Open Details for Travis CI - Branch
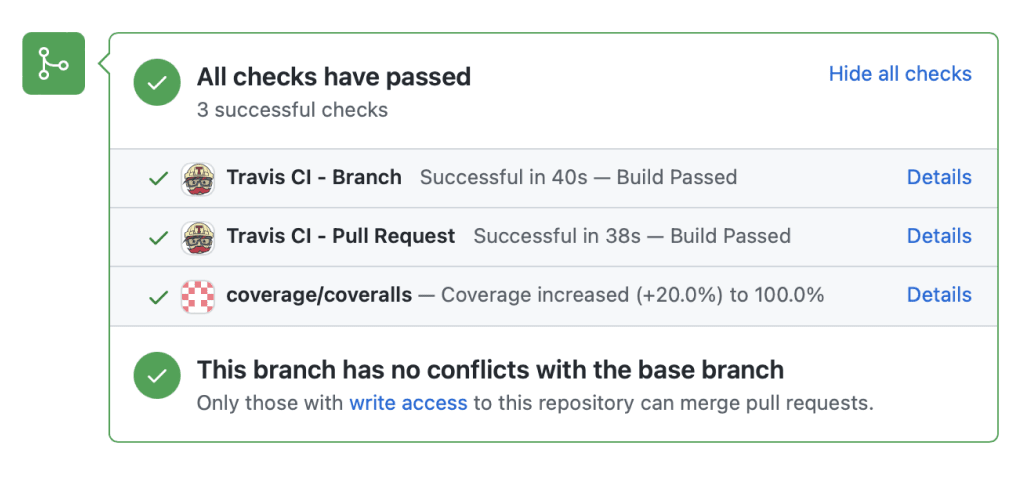This screenshot has width=1024, height=478. click(x=939, y=177)
